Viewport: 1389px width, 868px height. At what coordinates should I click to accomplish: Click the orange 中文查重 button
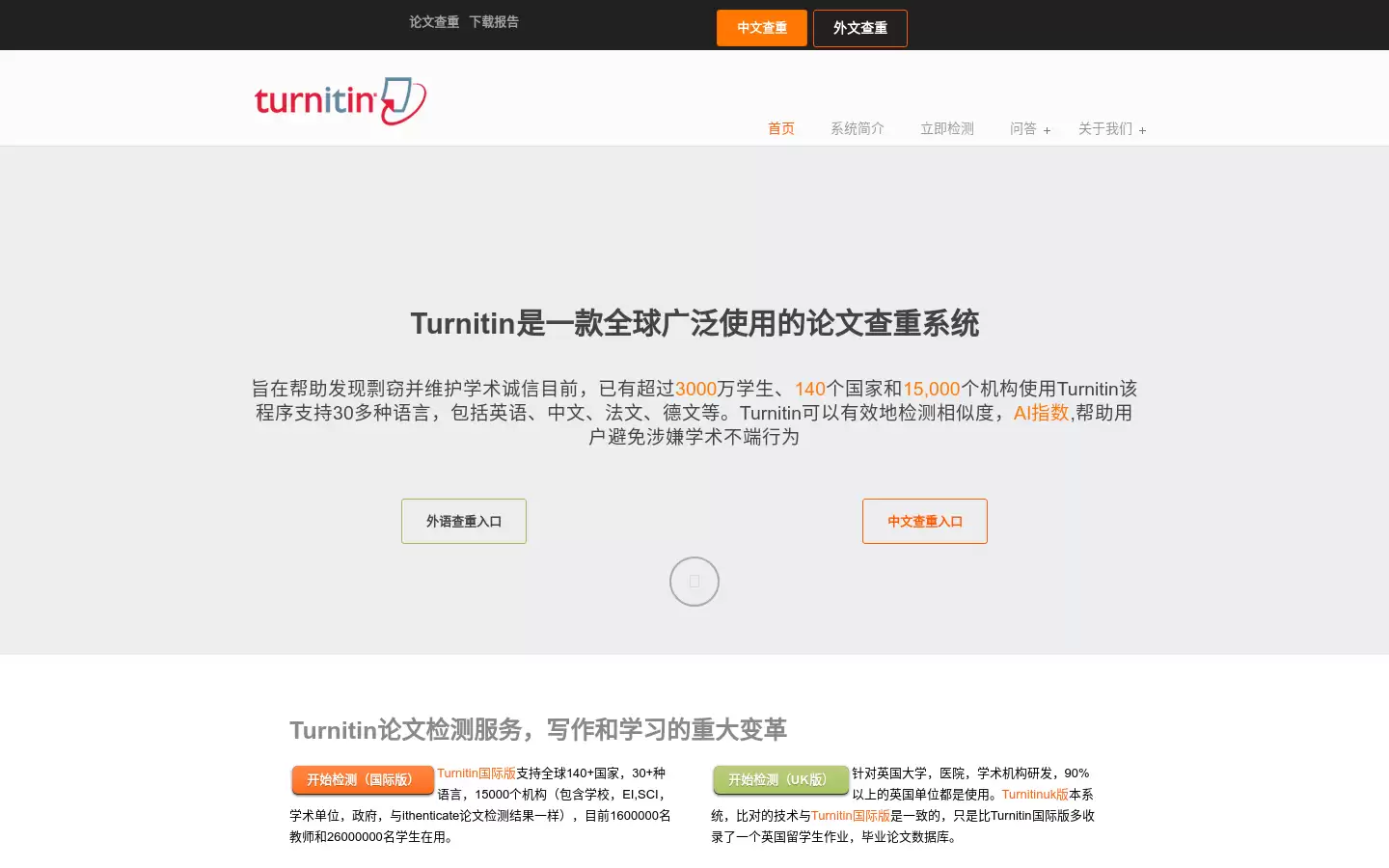click(x=762, y=28)
